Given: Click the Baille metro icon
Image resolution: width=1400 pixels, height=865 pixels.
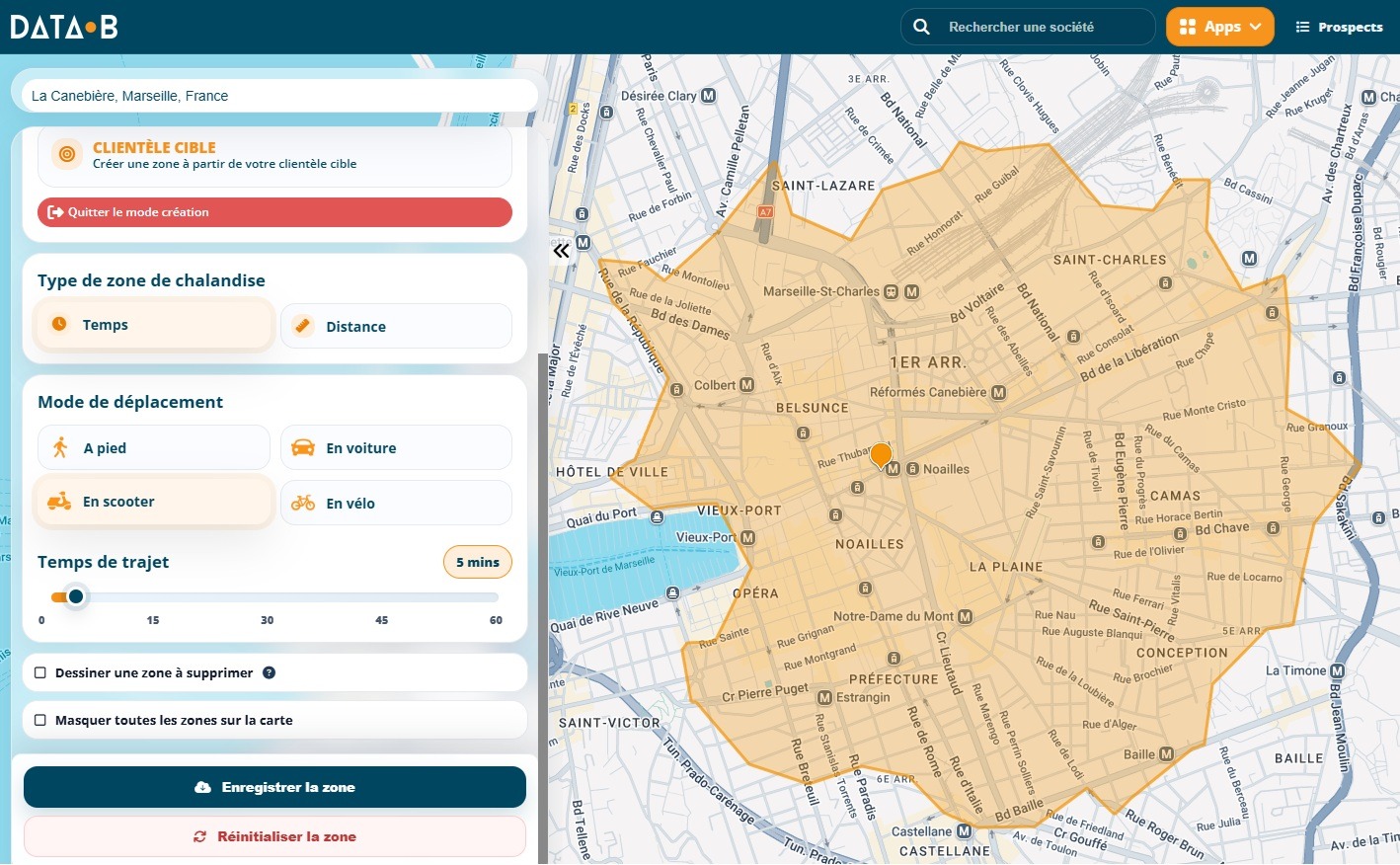Looking at the screenshot, I should point(1166,754).
